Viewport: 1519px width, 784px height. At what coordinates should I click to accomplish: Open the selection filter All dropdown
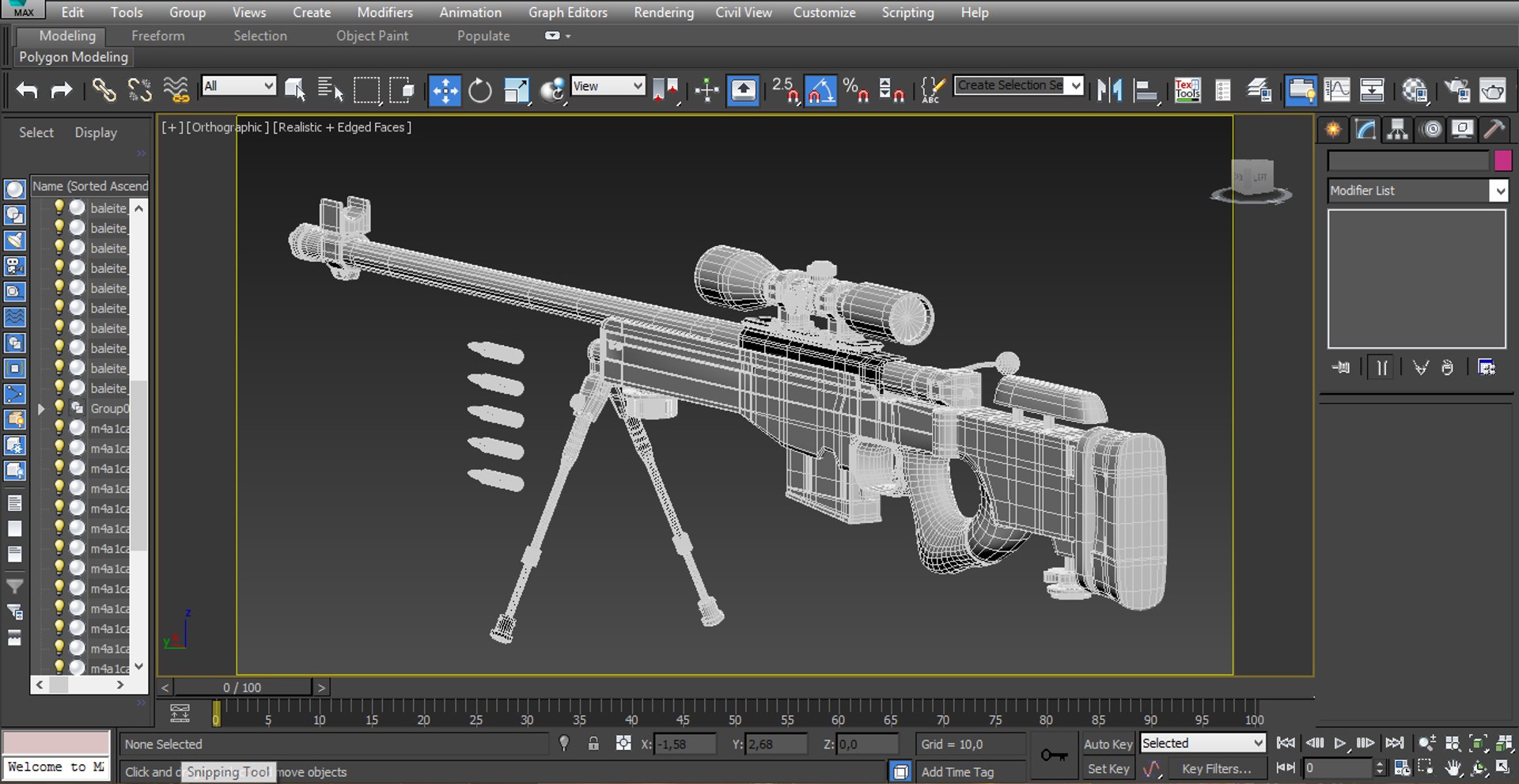pyautogui.click(x=238, y=85)
